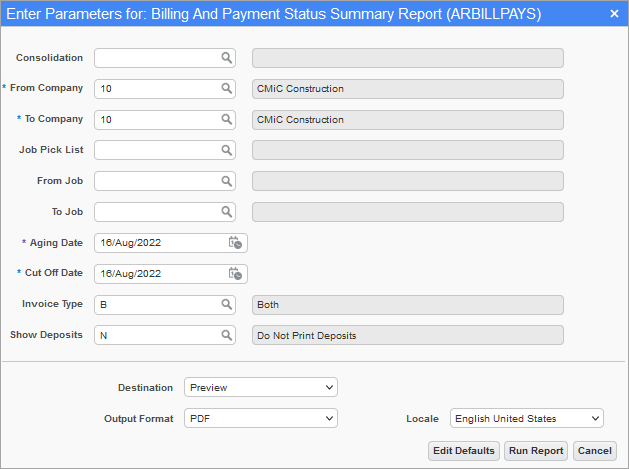Click the Edit Defaults button
This screenshot has height=469, width=629.
[464, 451]
